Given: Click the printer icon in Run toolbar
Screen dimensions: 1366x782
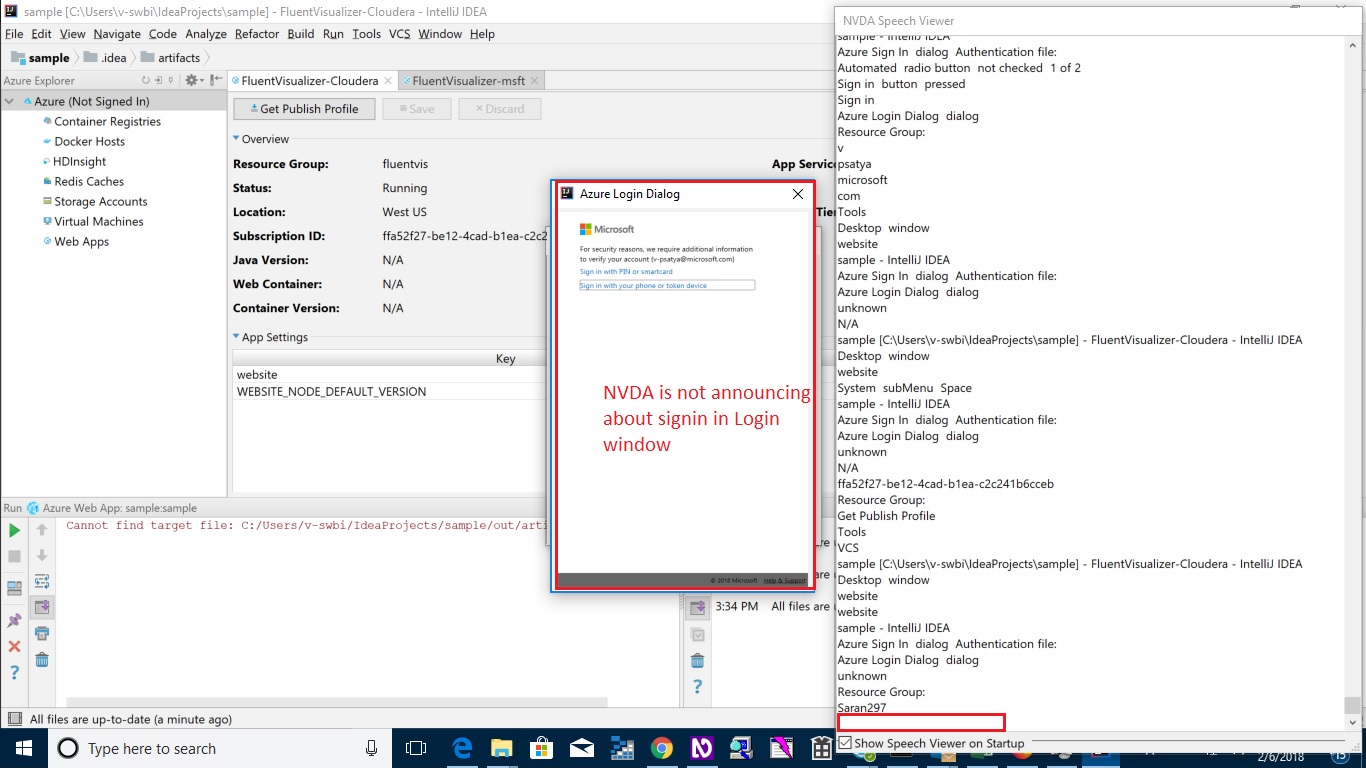Looking at the screenshot, I should tap(41, 633).
